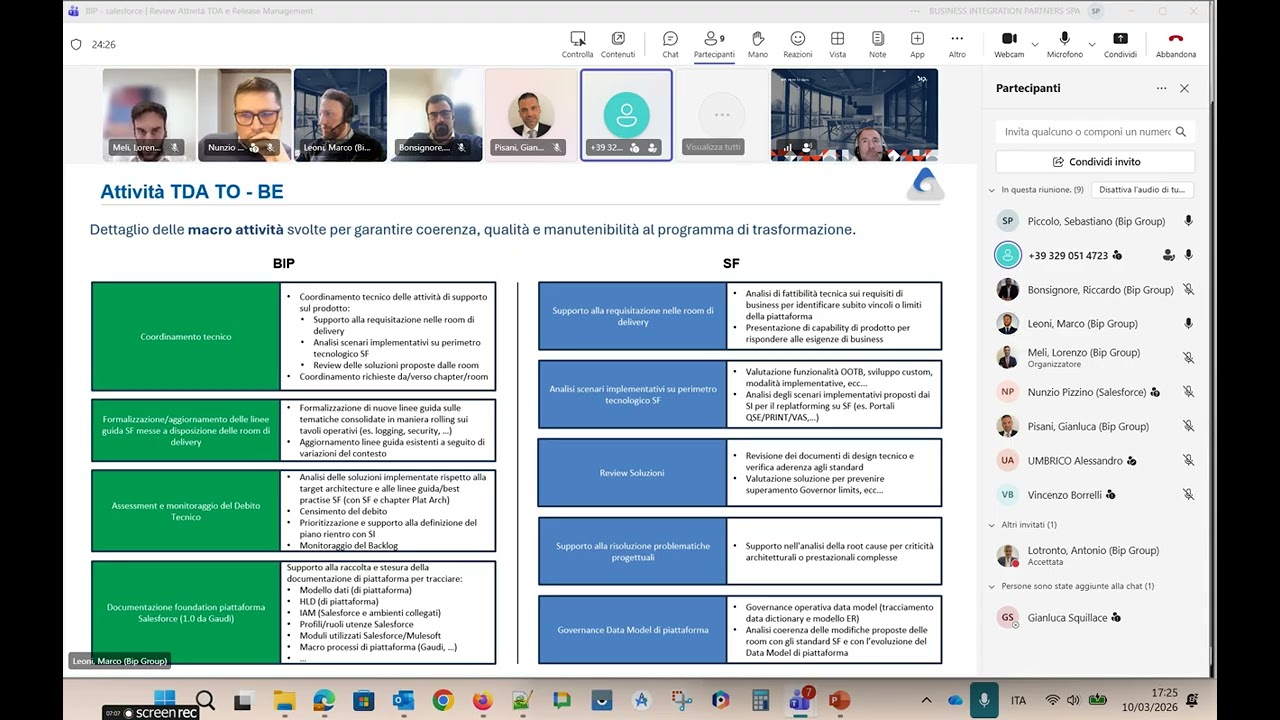Open the Contenuti pop-out button
The image size is (1280, 720).
[x=618, y=44]
